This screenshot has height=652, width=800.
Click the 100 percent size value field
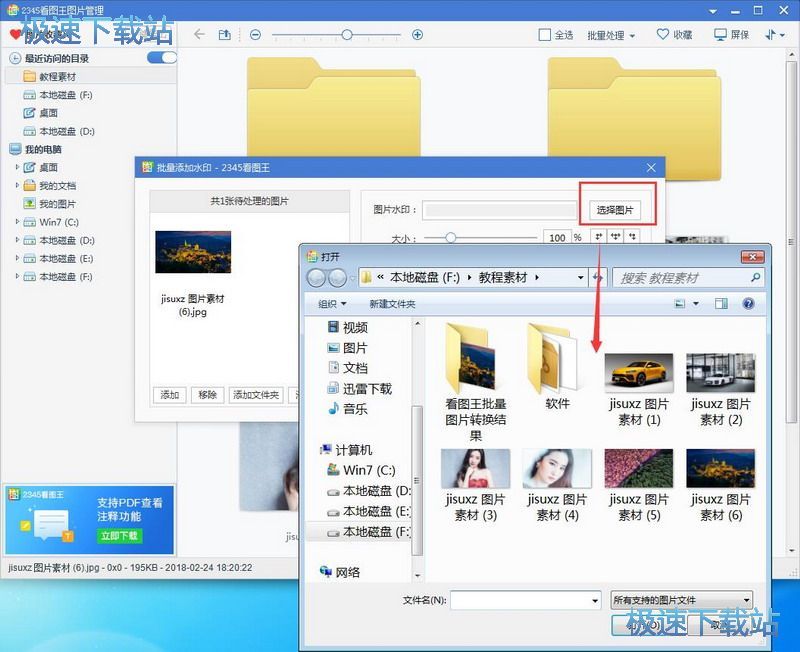coord(557,237)
